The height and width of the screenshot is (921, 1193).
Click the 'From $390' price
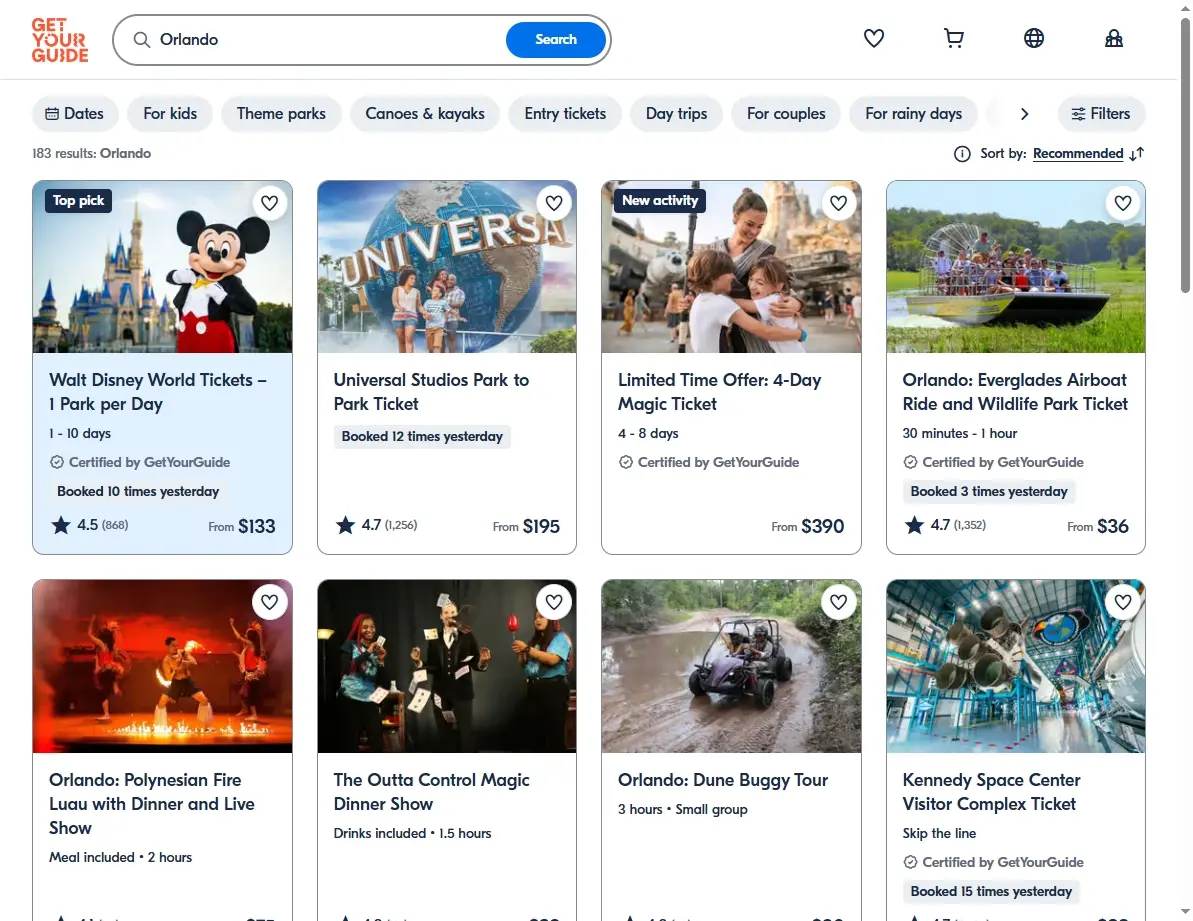[807, 526]
